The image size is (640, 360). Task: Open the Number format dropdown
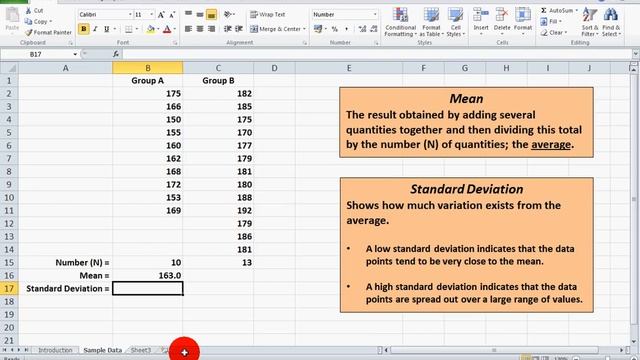pyautogui.click(x=375, y=15)
